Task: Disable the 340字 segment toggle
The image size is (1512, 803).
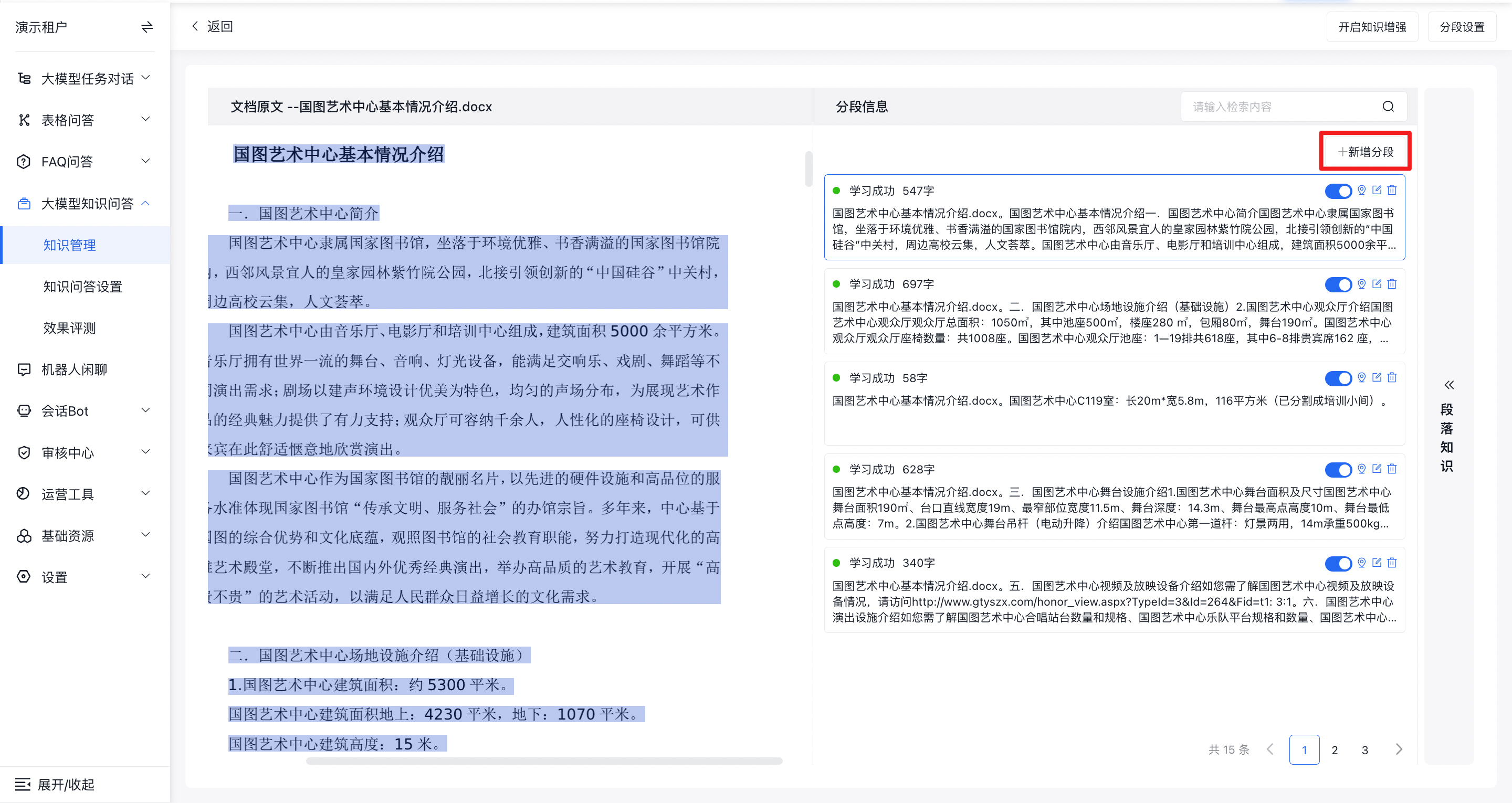Action: pyautogui.click(x=1338, y=564)
